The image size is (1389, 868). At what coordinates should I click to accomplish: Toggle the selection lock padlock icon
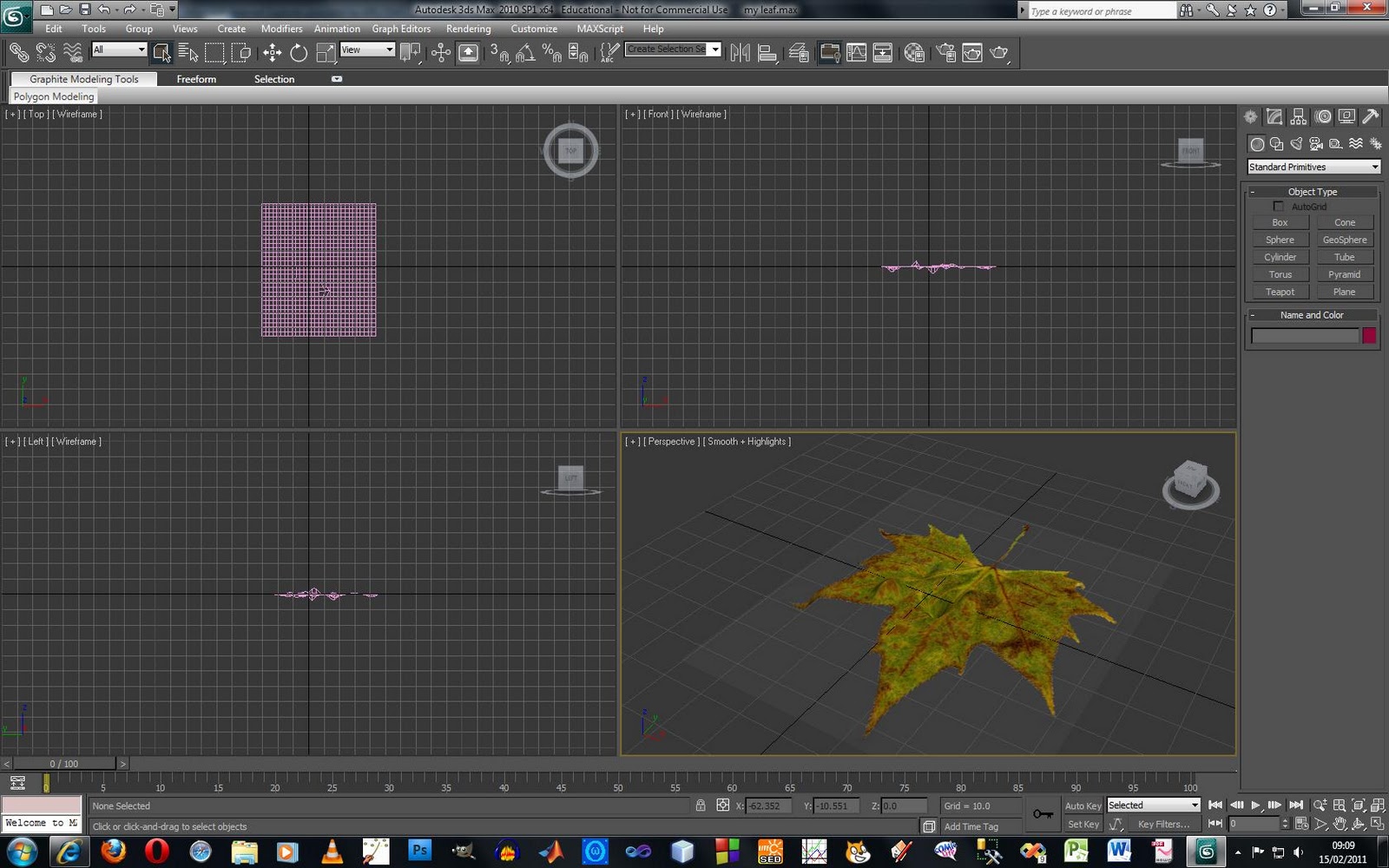pos(701,806)
